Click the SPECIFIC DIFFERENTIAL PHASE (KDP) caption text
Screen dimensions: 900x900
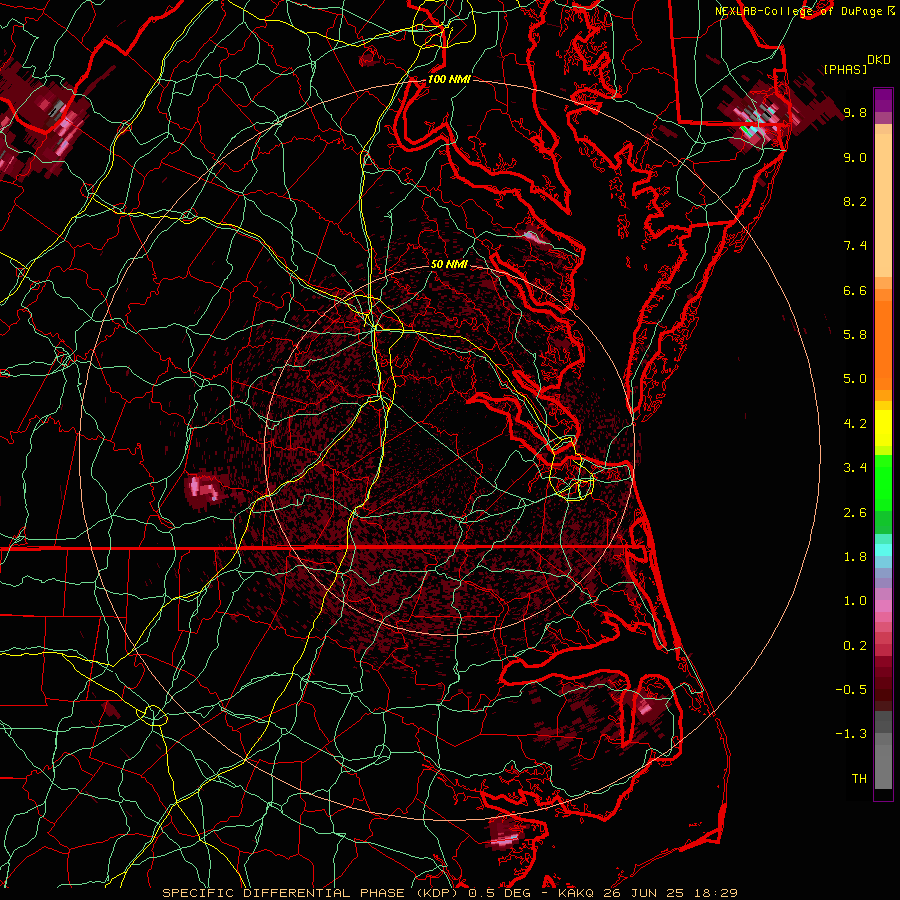click(312, 893)
